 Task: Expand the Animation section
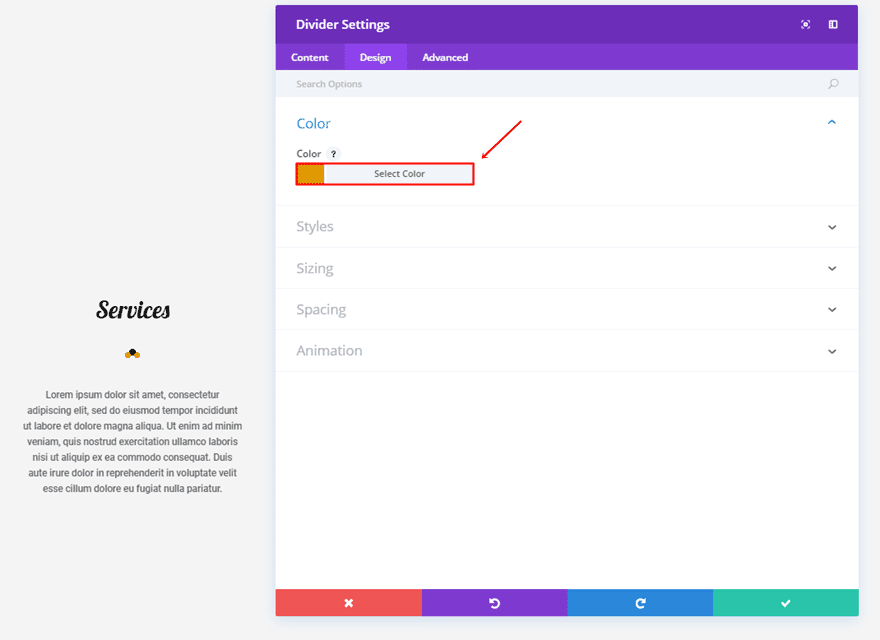(x=832, y=351)
